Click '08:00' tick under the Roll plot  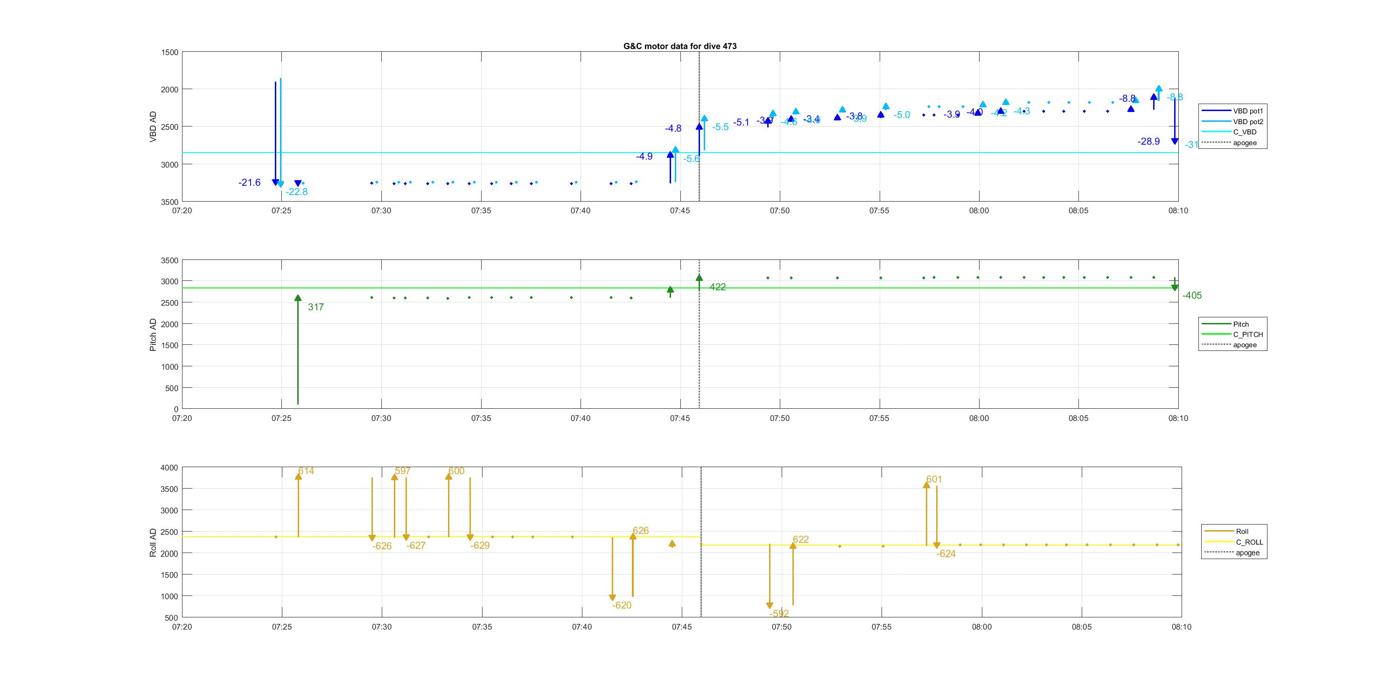coord(981,627)
